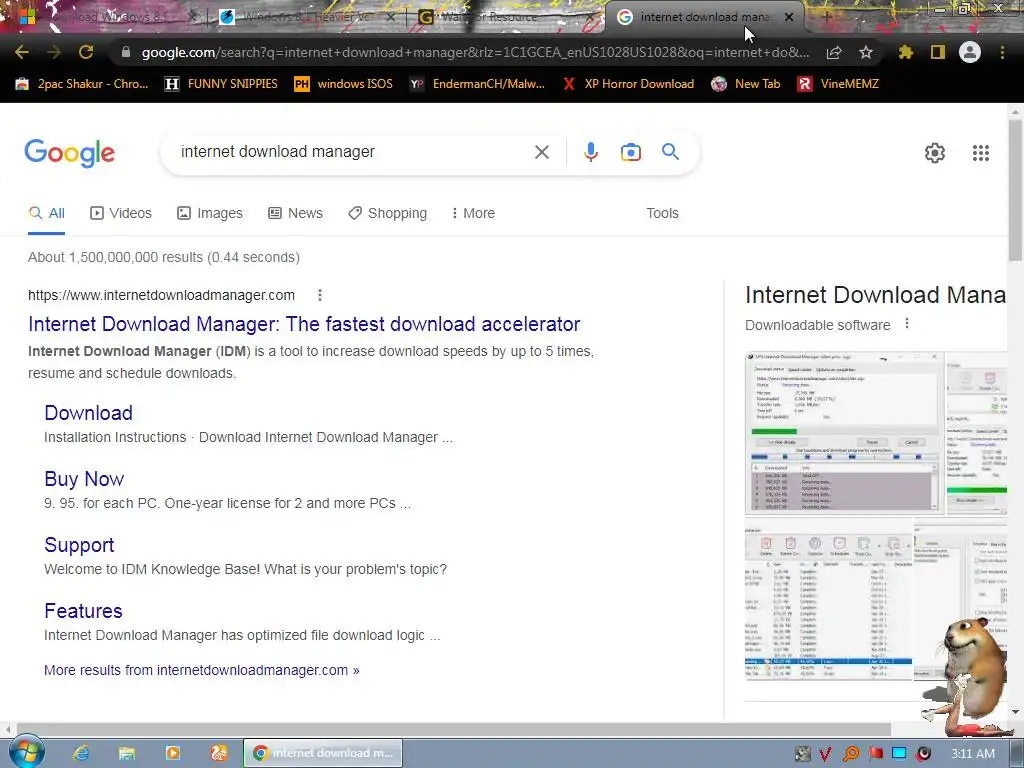
Task: Open the windows ISOS bookmark
Action: pos(344,84)
